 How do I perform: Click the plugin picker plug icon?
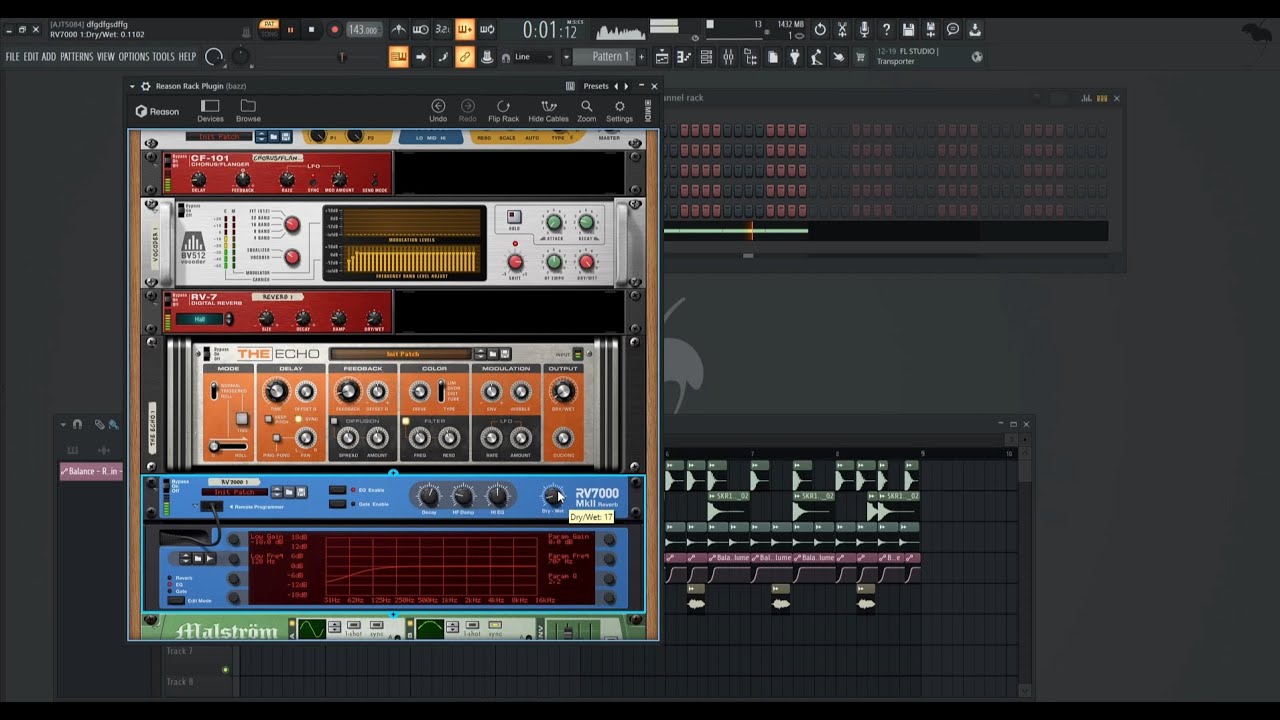(795, 57)
